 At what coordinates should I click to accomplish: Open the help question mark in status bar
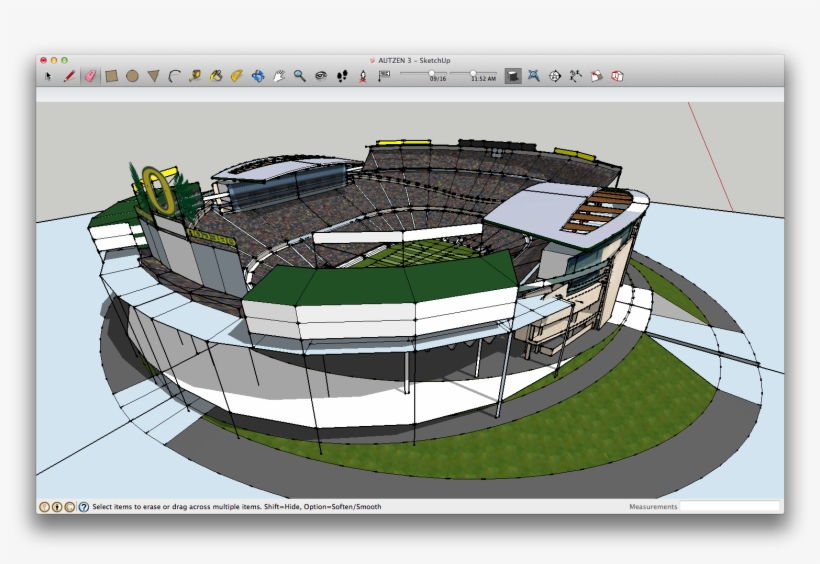coord(83,507)
